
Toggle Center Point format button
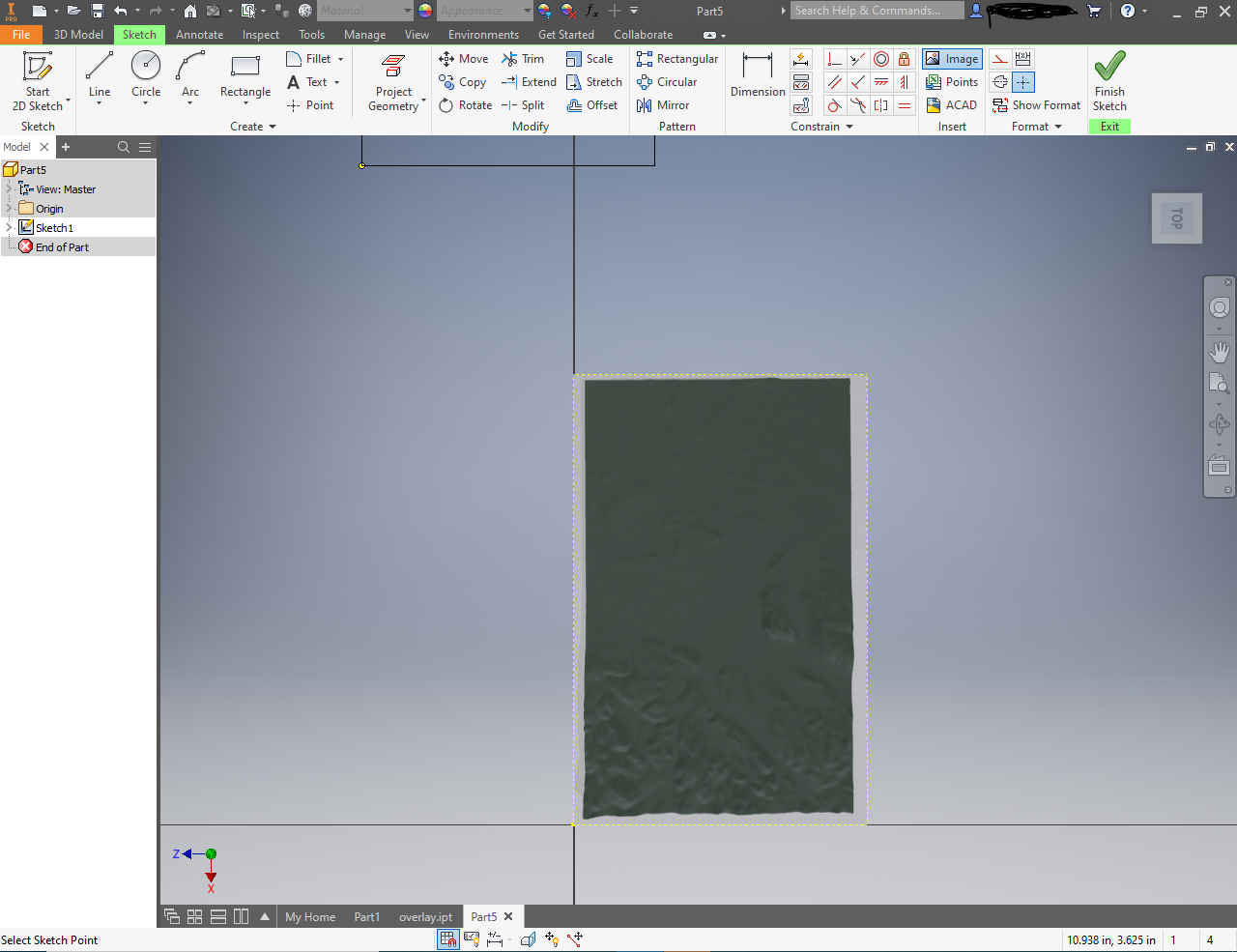1023,82
